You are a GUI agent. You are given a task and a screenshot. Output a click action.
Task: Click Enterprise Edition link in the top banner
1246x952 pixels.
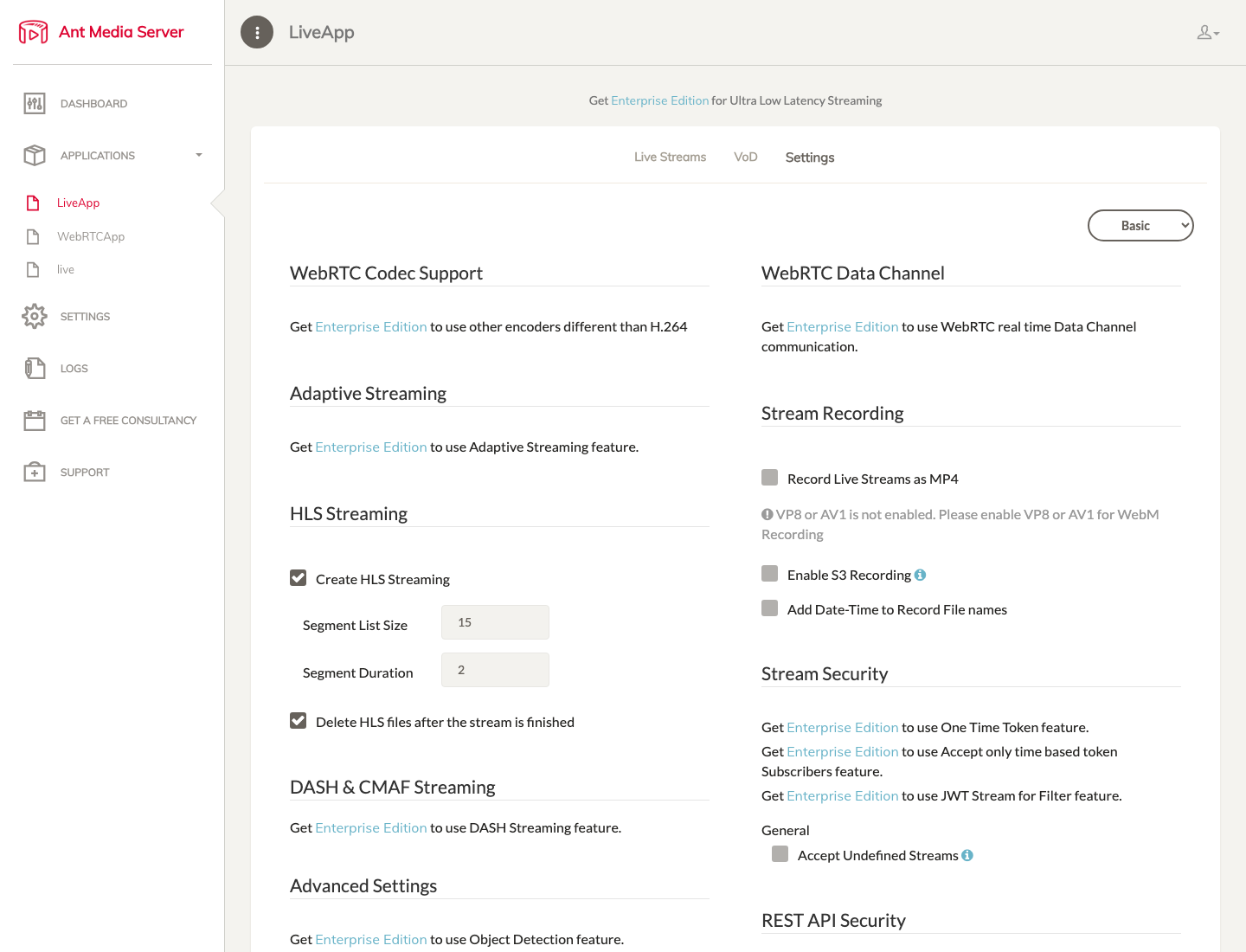659,100
